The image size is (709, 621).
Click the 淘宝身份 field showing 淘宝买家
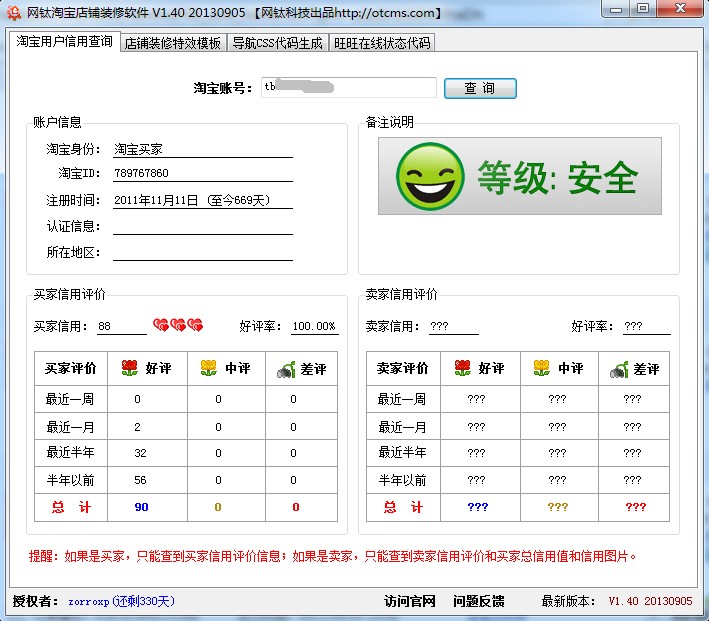coord(203,149)
